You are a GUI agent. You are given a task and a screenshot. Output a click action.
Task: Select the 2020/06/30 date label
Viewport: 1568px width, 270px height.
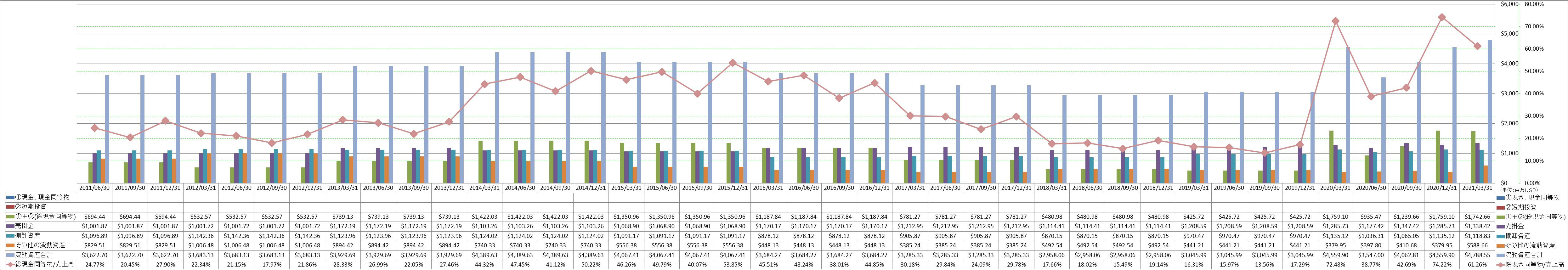tap(1370, 188)
